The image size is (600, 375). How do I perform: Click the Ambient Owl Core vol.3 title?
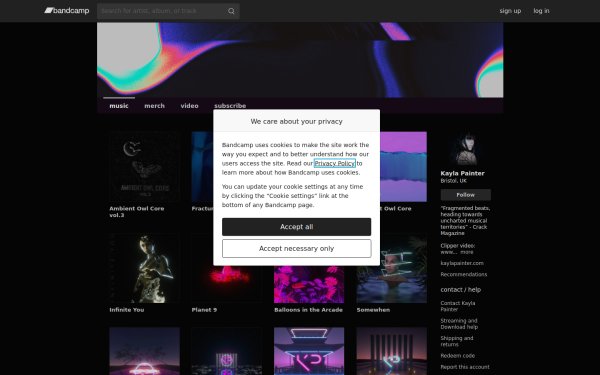coord(137,212)
